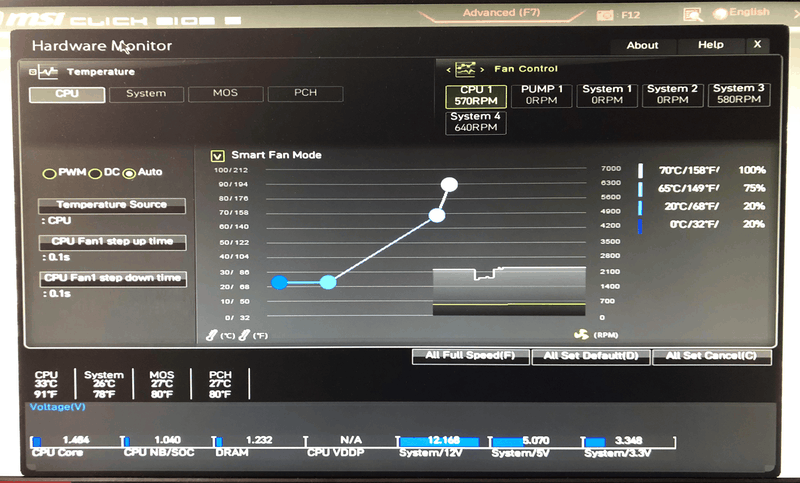Image resolution: width=800 pixels, height=483 pixels.
Task: Switch to the System temperature tab
Action: point(146,94)
